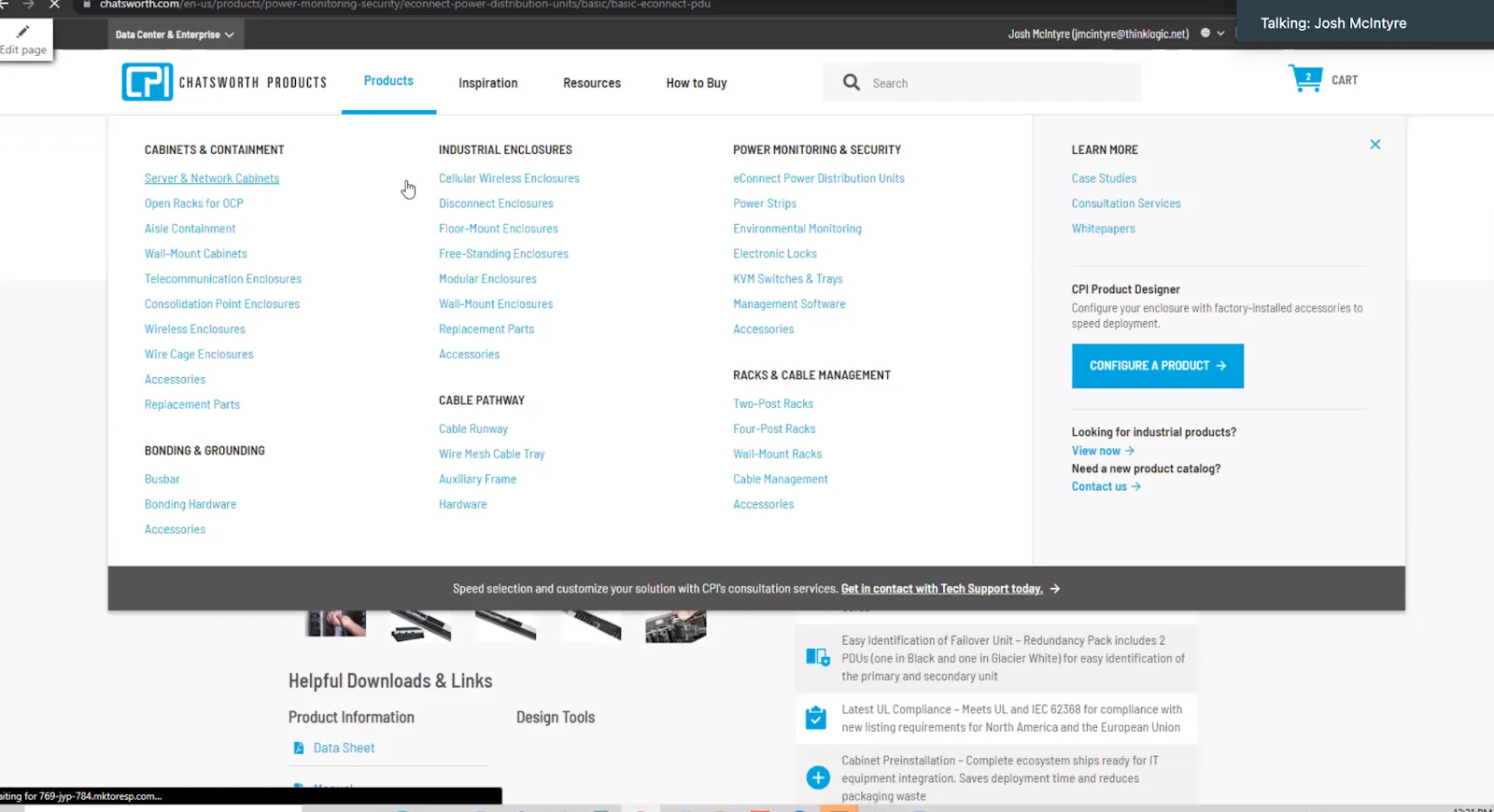The width and height of the screenshot is (1494, 812).
Task: Open Management Software link
Action: click(789, 304)
